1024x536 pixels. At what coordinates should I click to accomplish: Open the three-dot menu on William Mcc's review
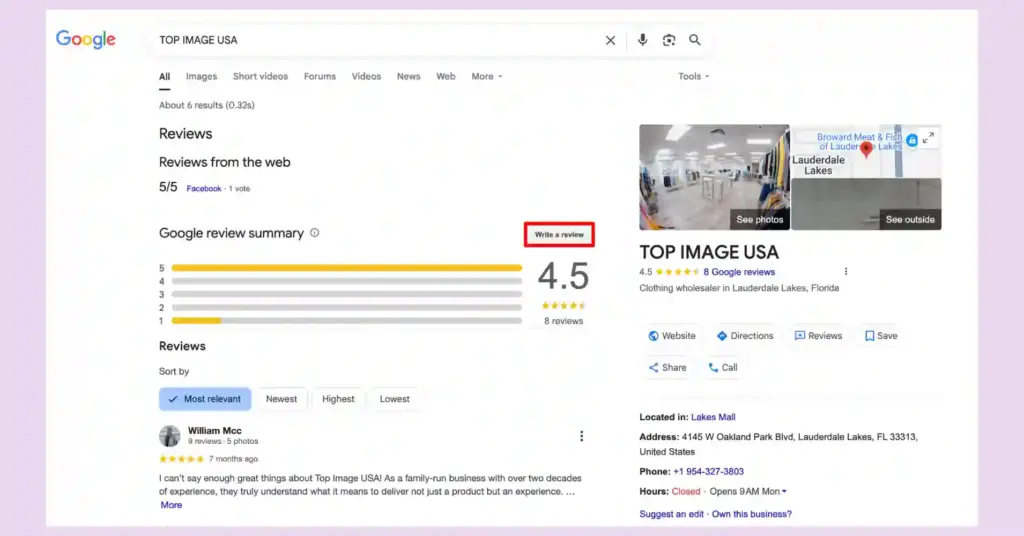(581, 436)
